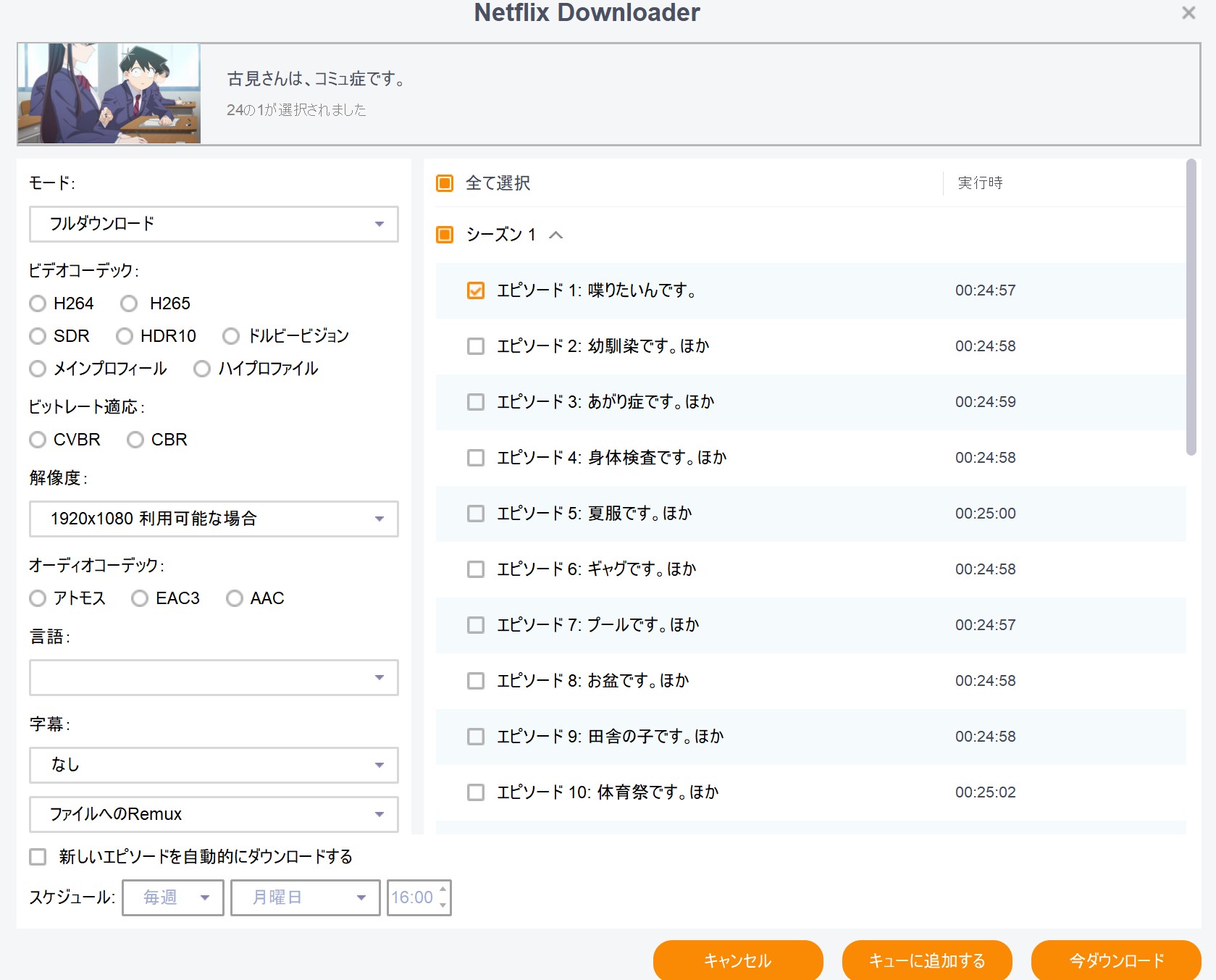Open the 字幕 なし dropdown

(214, 765)
